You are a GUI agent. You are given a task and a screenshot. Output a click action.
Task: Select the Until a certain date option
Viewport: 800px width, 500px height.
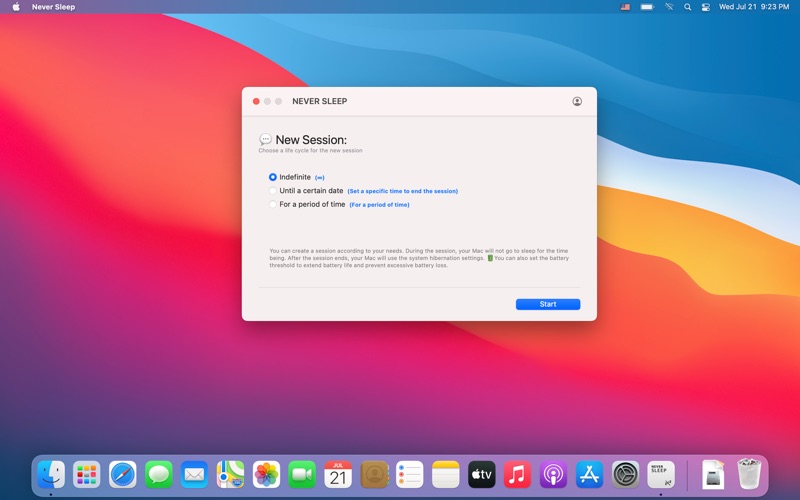point(273,190)
